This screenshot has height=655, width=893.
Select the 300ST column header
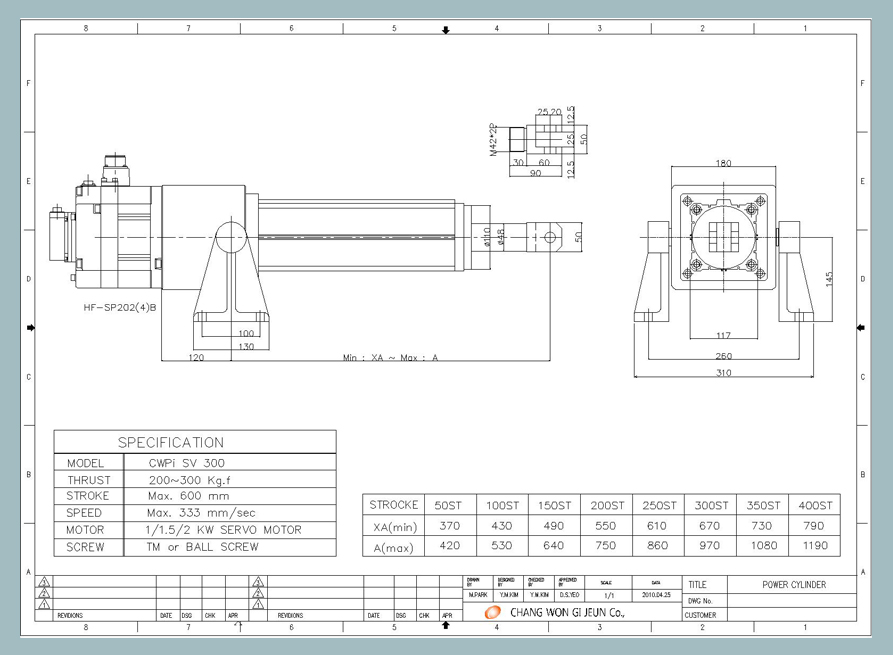tap(711, 505)
